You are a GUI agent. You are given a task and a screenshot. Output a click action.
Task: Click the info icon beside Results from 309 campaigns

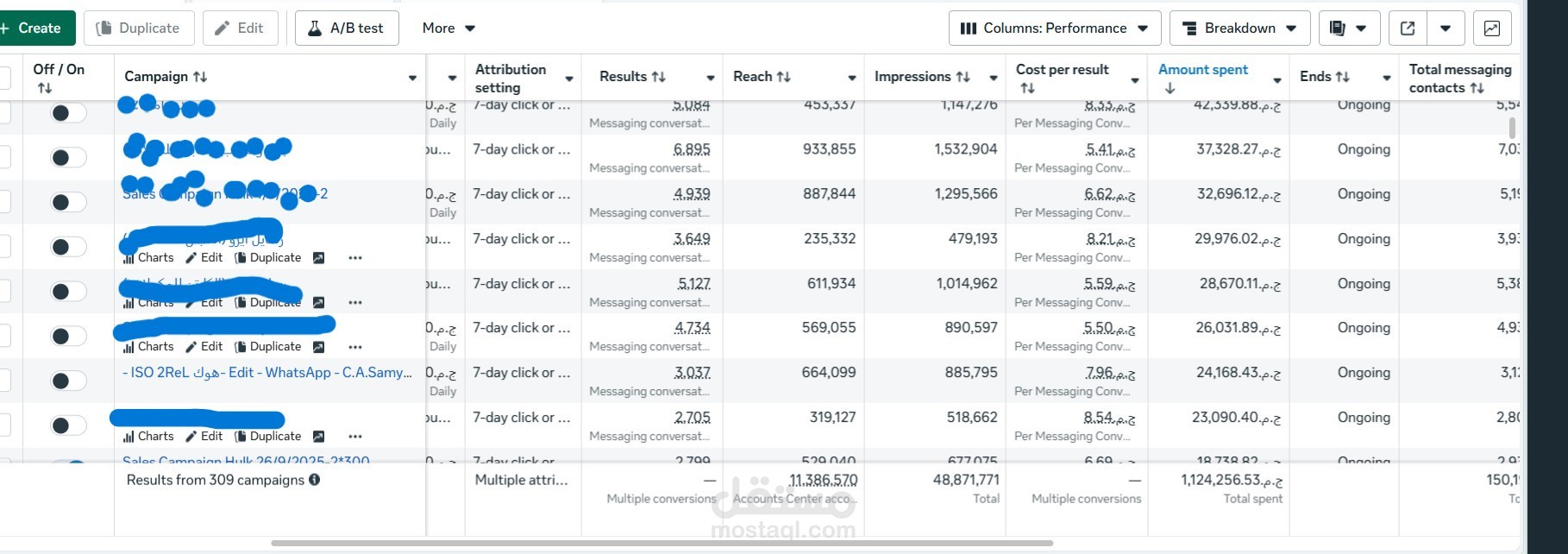[315, 480]
